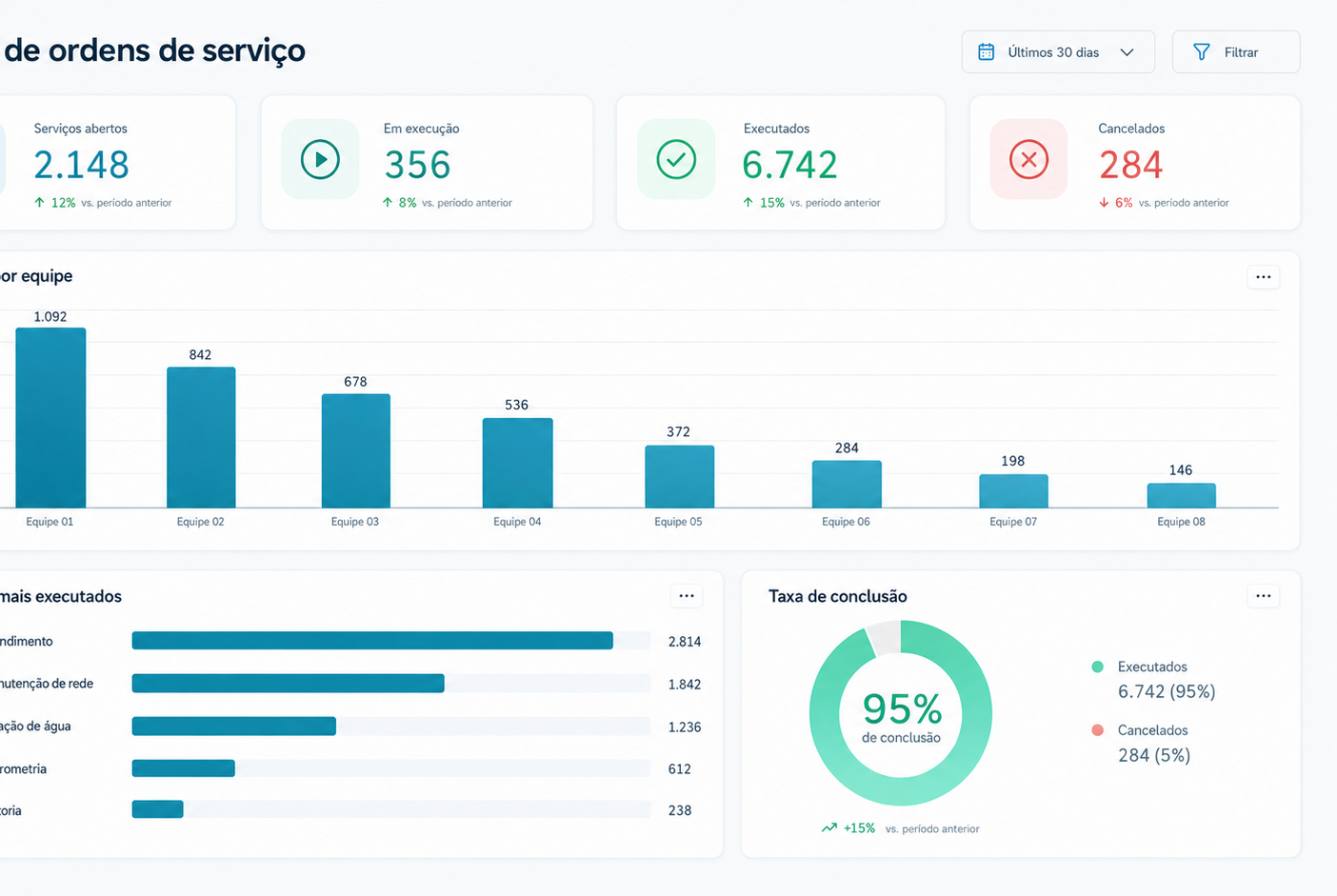Click the green Executados legend dot
Screen dimensions: 1337x896
(1097, 667)
